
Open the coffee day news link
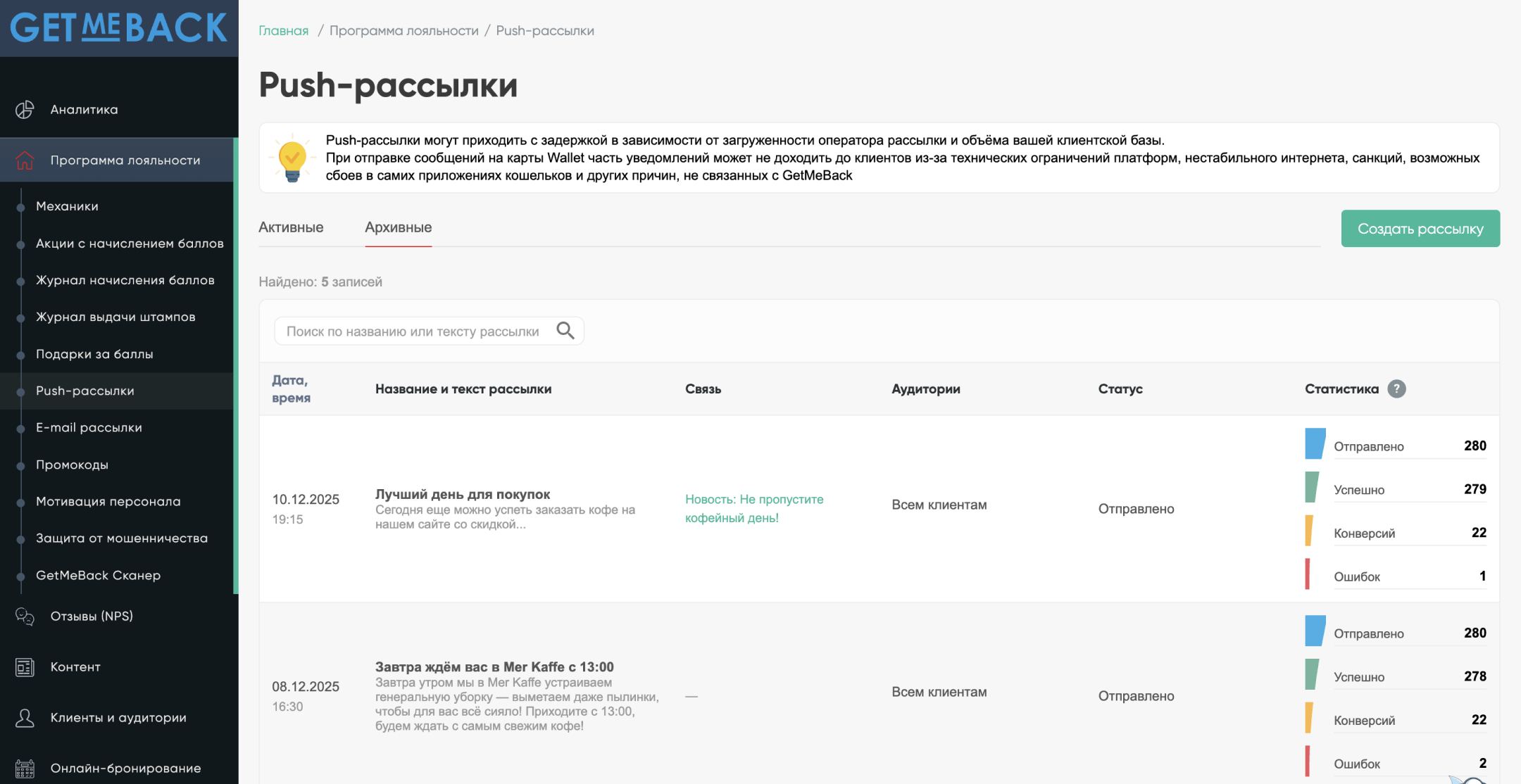point(753,508)
